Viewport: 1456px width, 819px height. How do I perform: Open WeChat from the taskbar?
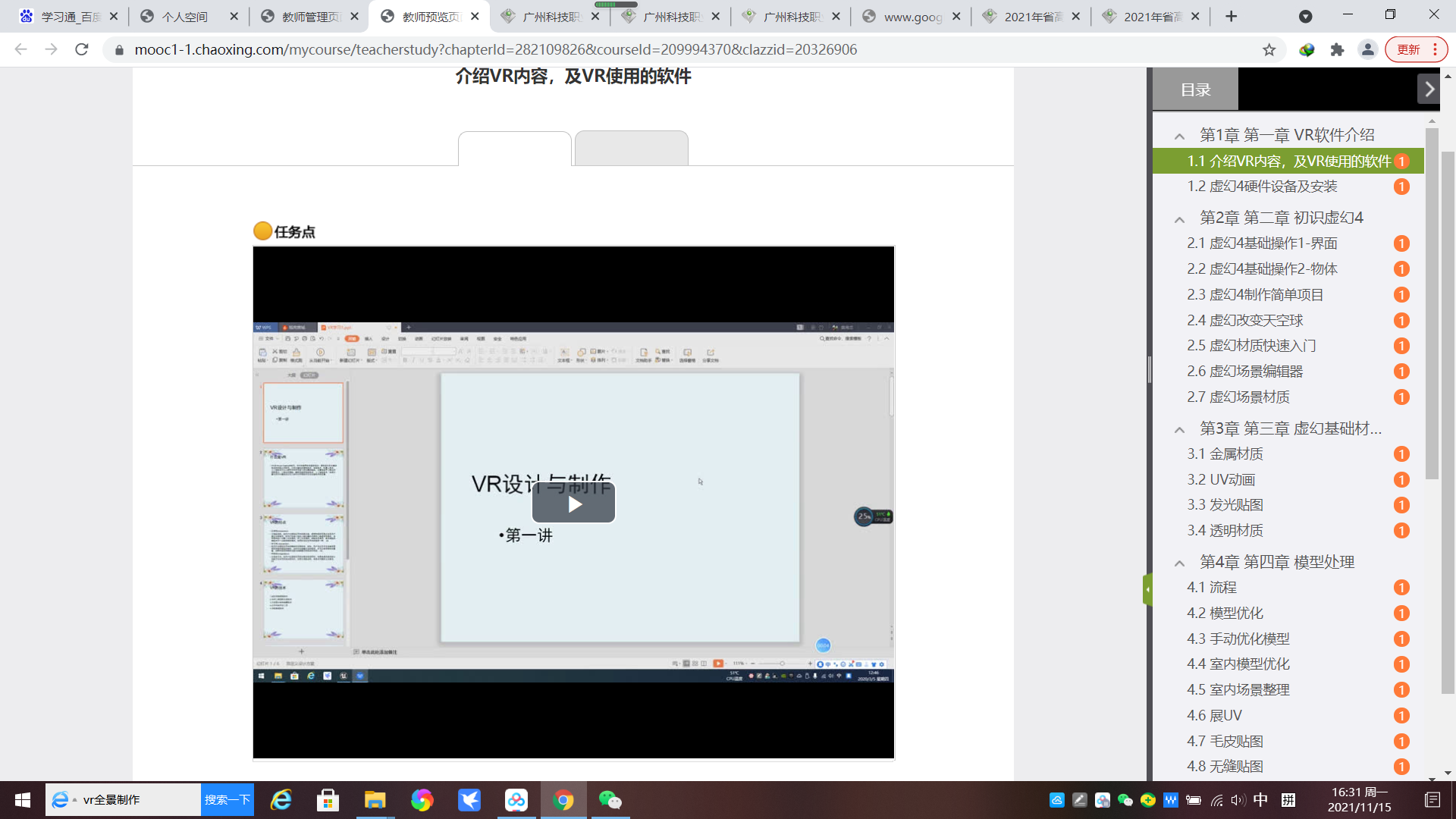coord(610,800)
